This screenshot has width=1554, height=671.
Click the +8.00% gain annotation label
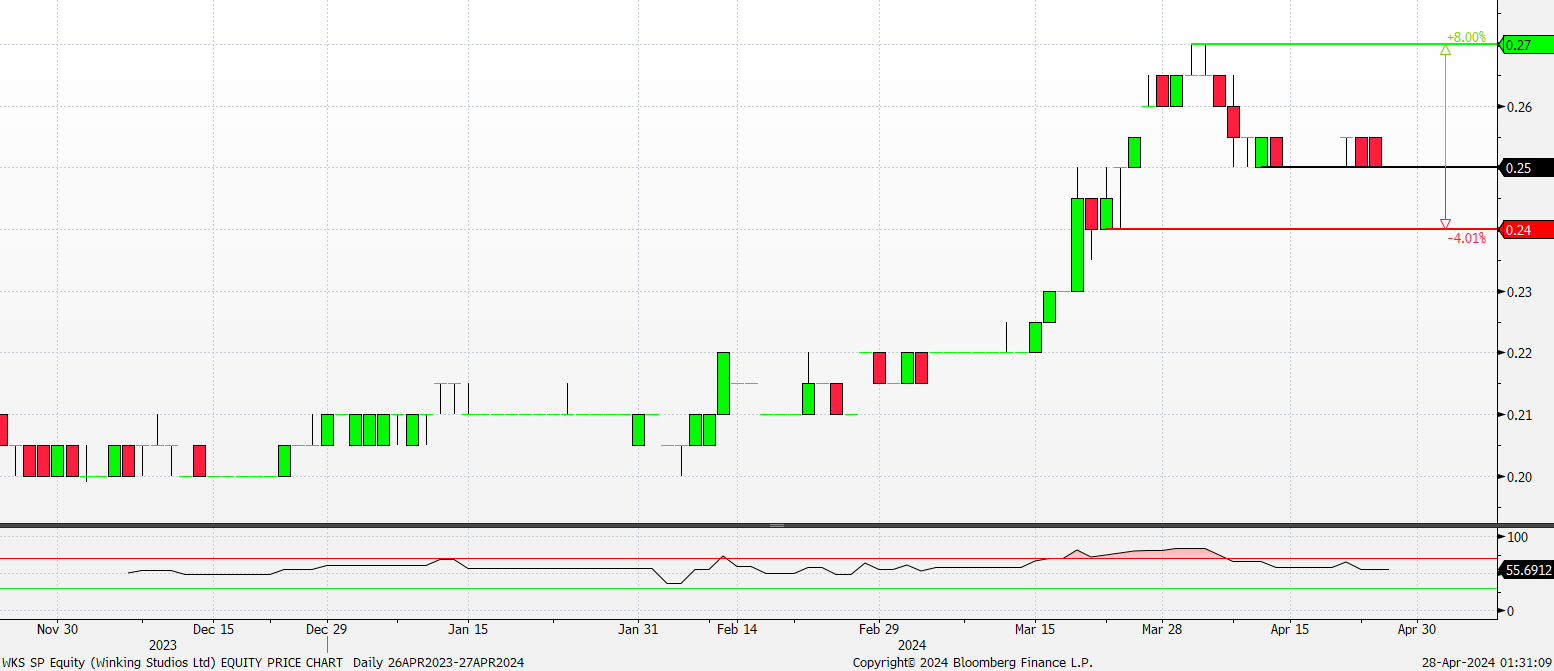[1465, 38]
